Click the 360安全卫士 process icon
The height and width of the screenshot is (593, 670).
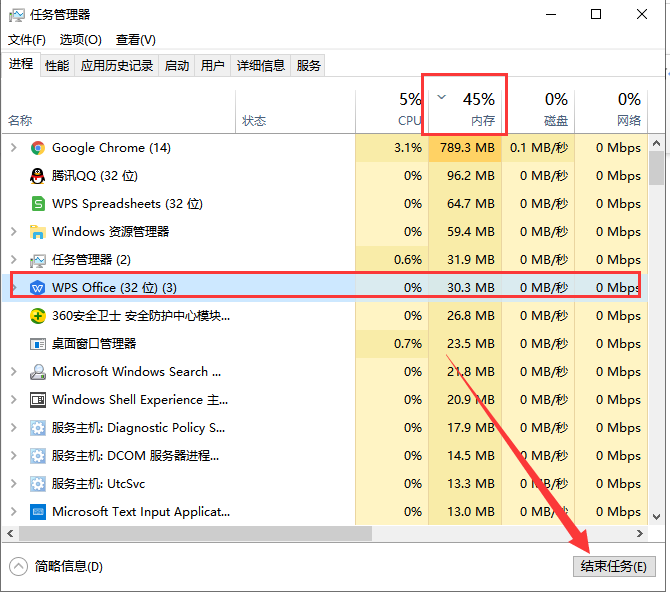38,316
